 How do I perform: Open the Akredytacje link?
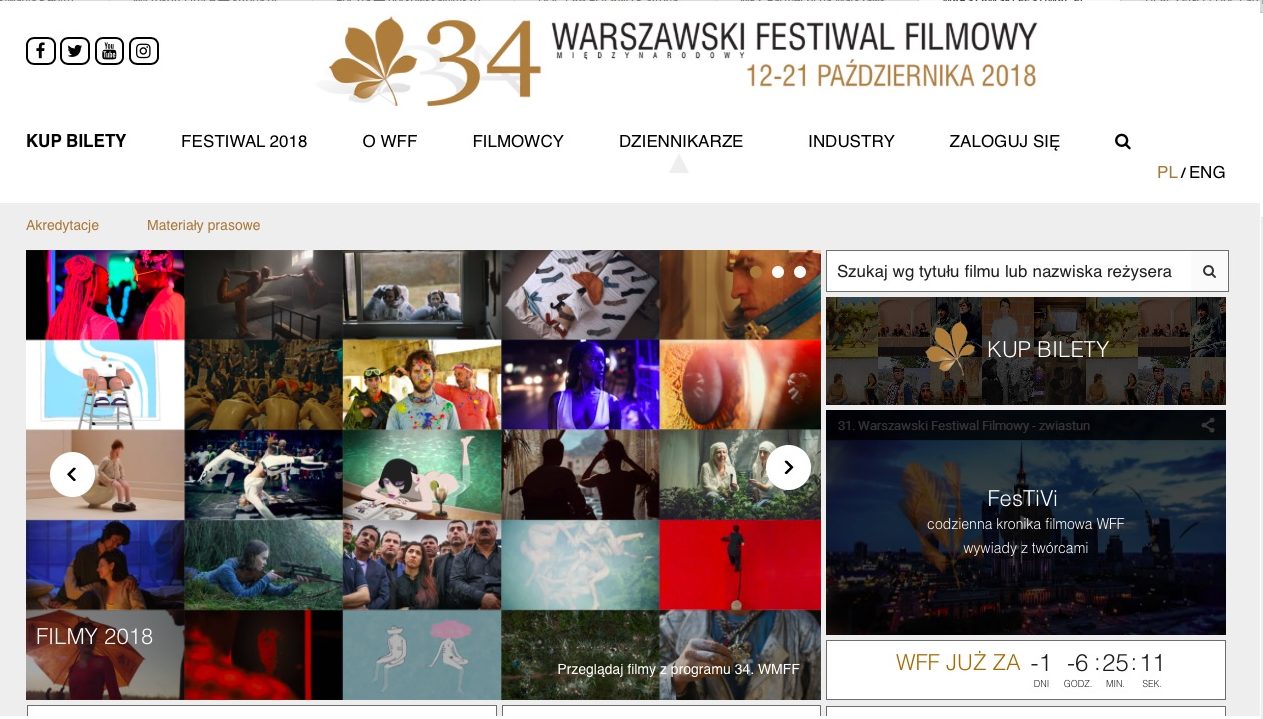pyautogui.click(x=62, y=225)
